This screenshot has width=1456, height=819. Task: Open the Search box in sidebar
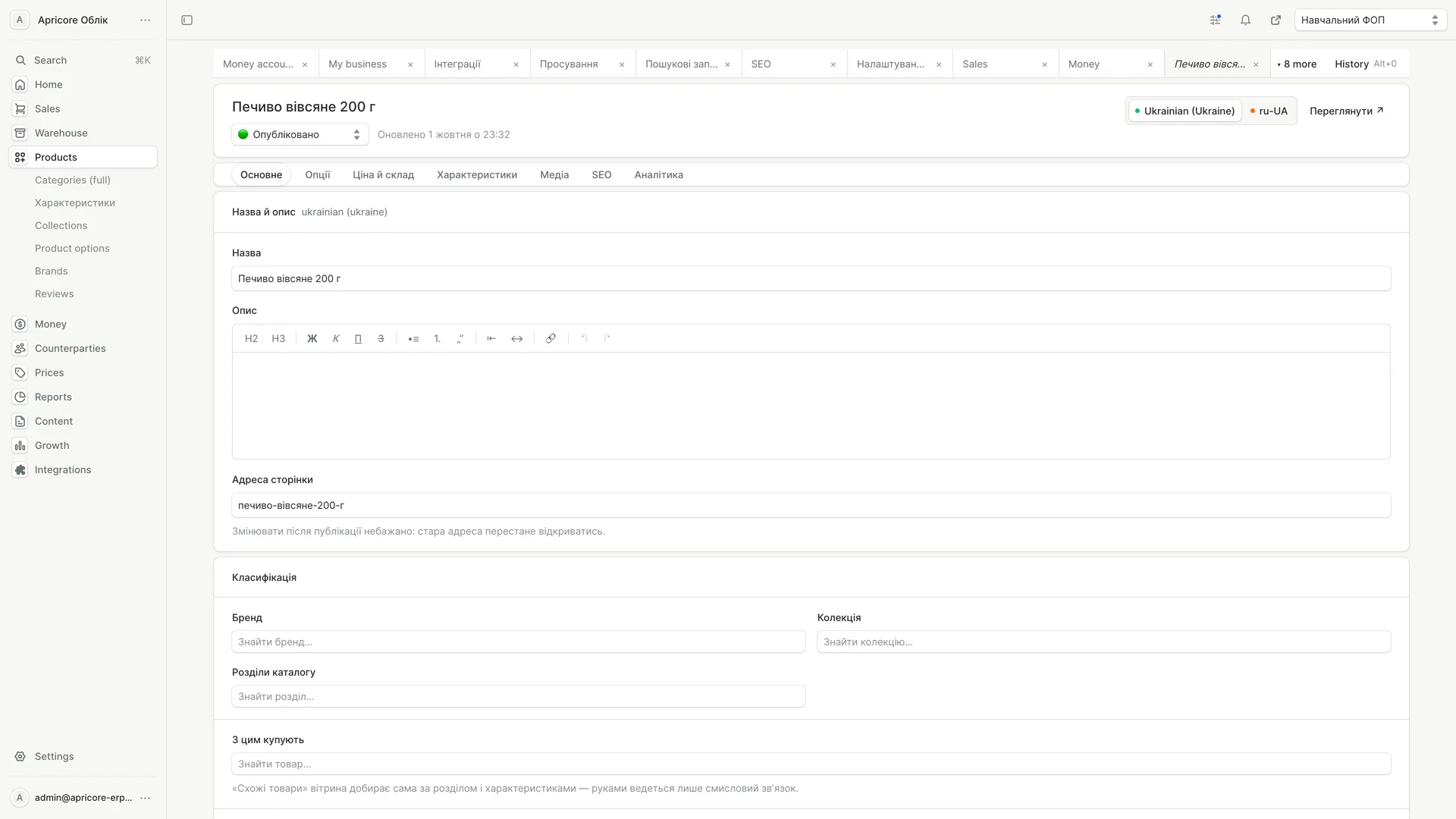pyautogui.click(x=83, y=60)
